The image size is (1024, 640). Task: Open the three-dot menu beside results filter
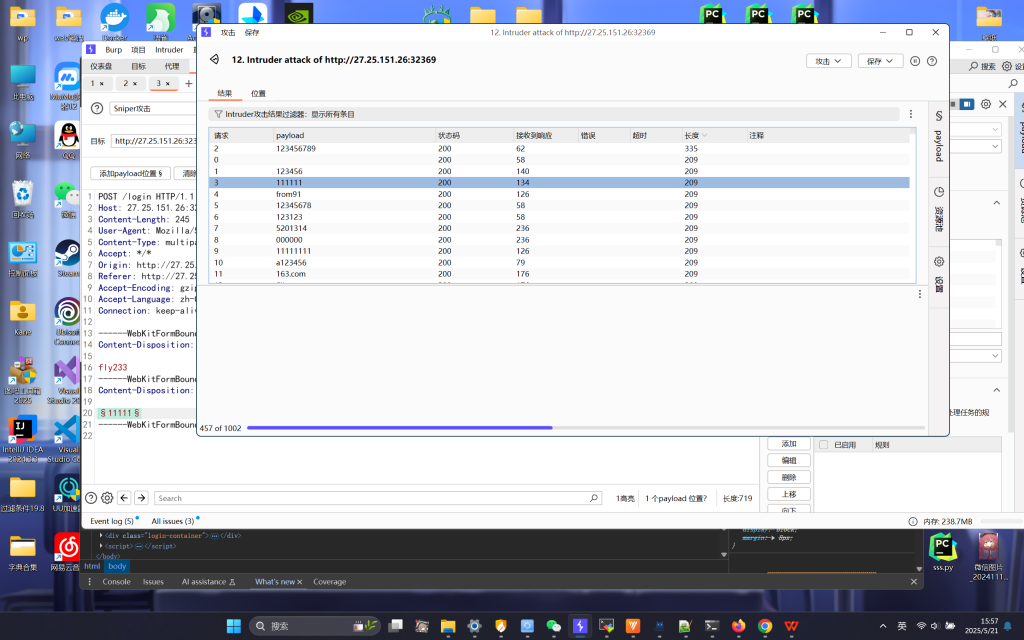point(911,114)
